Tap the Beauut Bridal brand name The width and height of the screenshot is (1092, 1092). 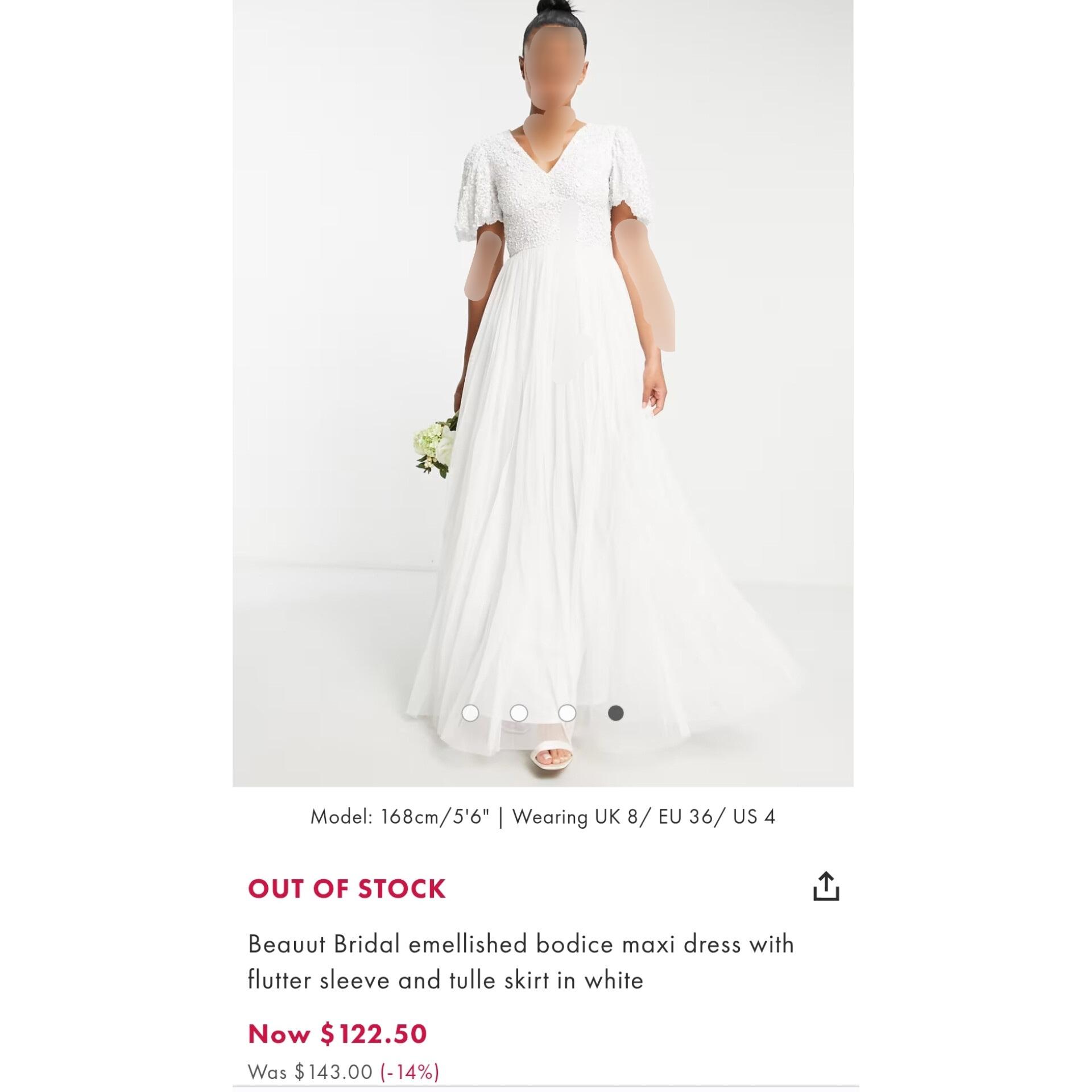[324, 945]
